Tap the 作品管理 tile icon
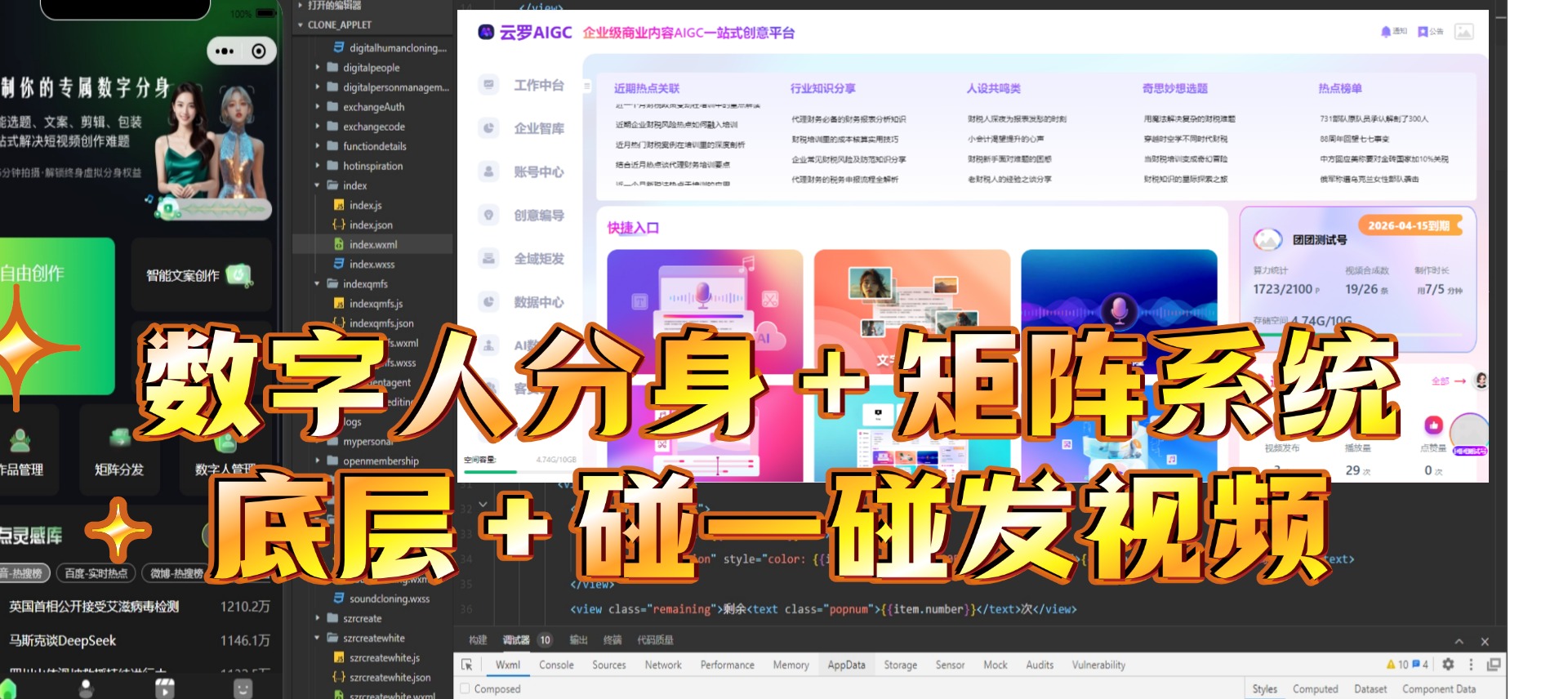Screen dimensions: 1568x699 [20, 440]
